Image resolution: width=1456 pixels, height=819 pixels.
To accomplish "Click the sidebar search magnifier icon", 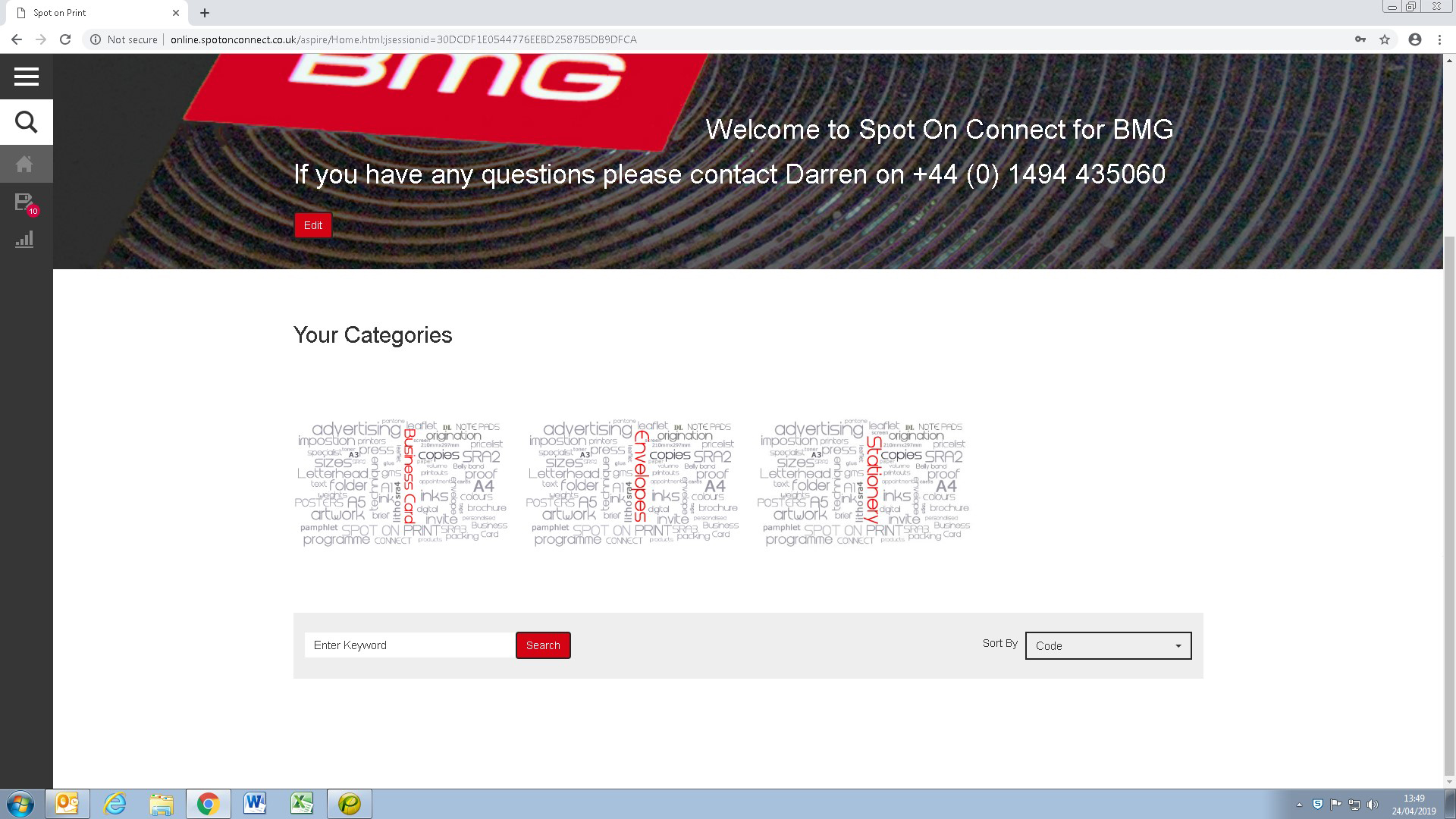I will pos(26,122).
